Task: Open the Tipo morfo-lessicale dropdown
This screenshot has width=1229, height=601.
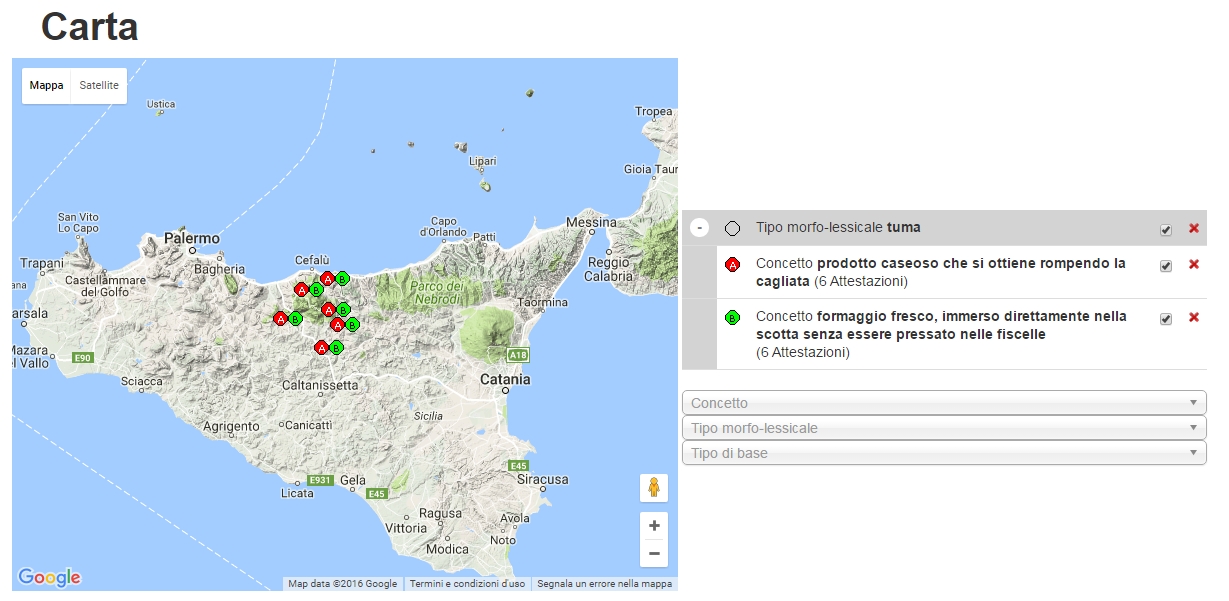Action: coord(943,428)
